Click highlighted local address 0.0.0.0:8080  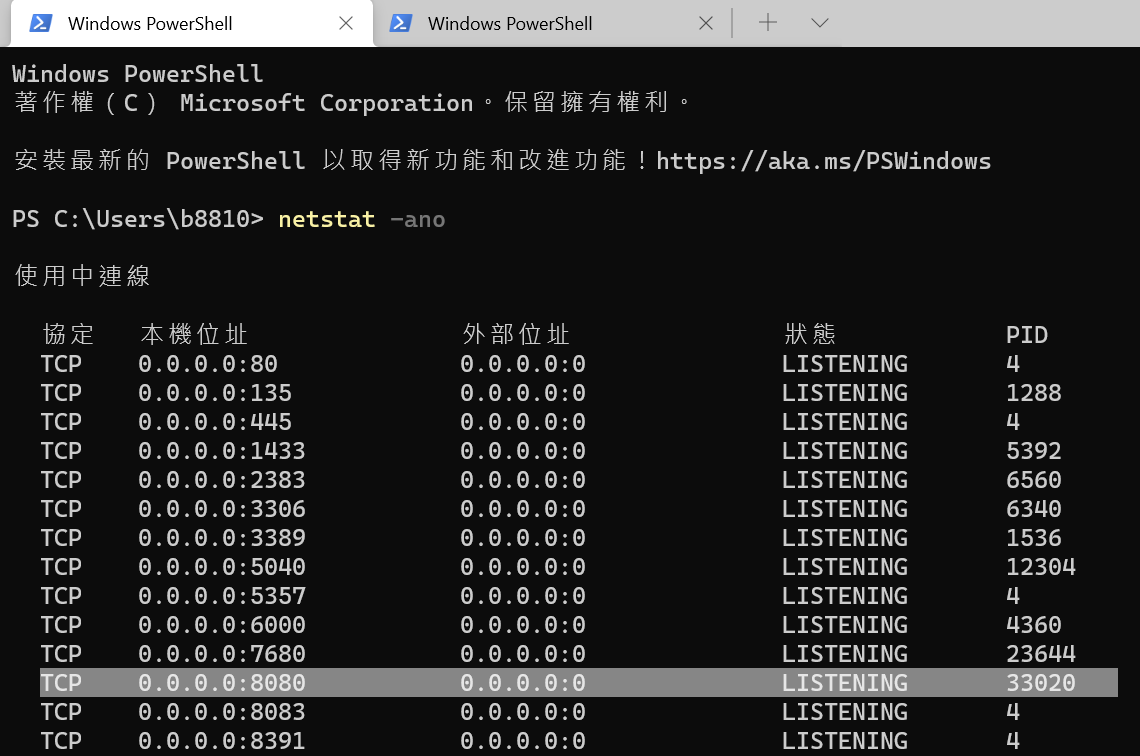point(222,683)
